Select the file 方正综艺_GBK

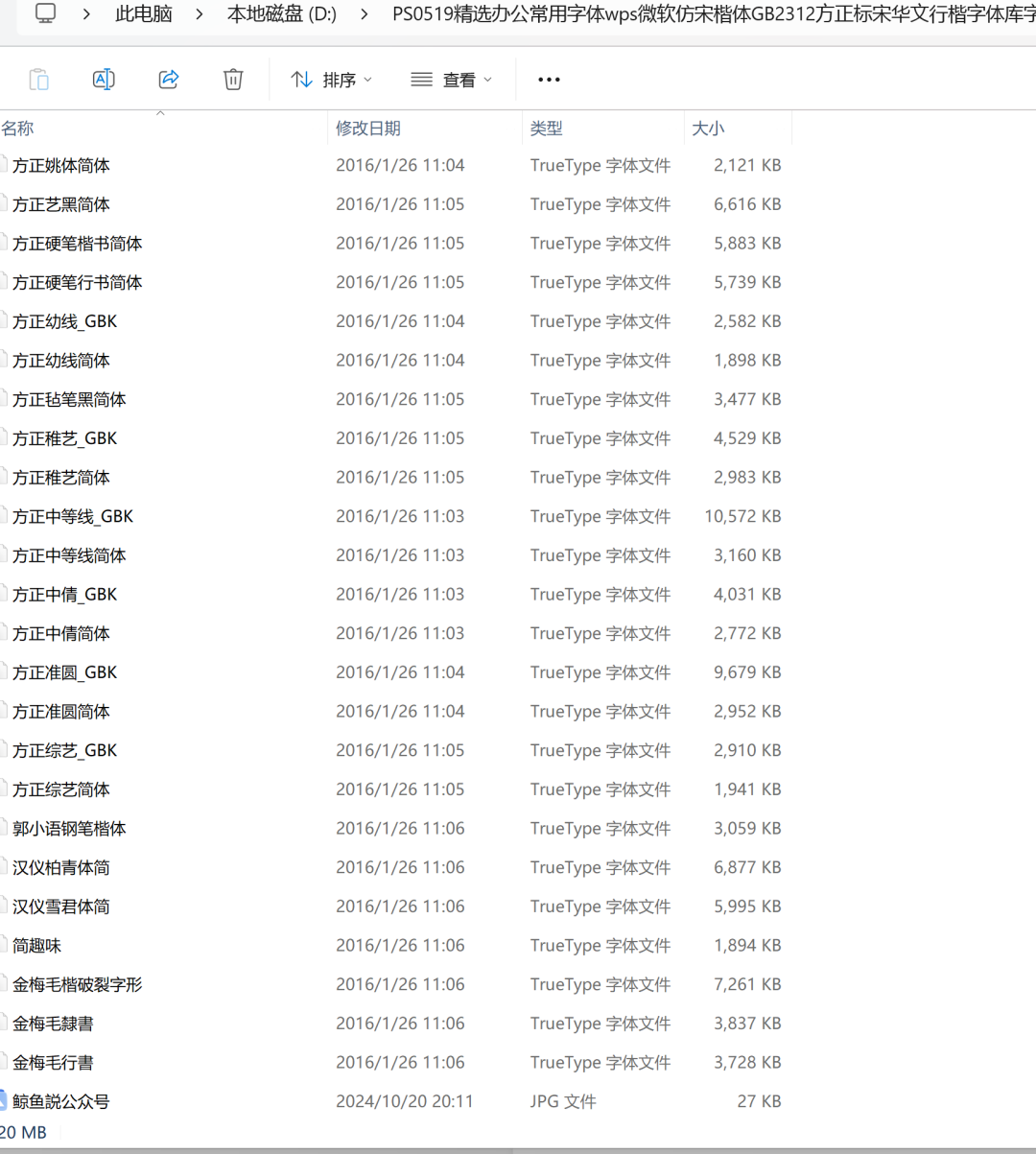(x=65, y=751)
